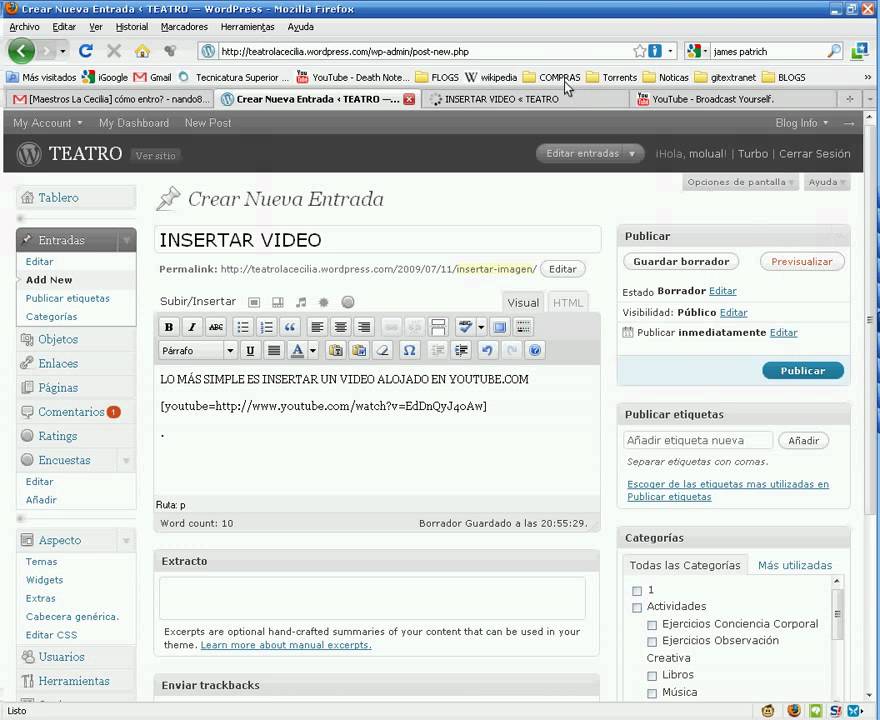The image size is (880, 720).
Task: Insert the More tag
Action: tap(438, 327)
